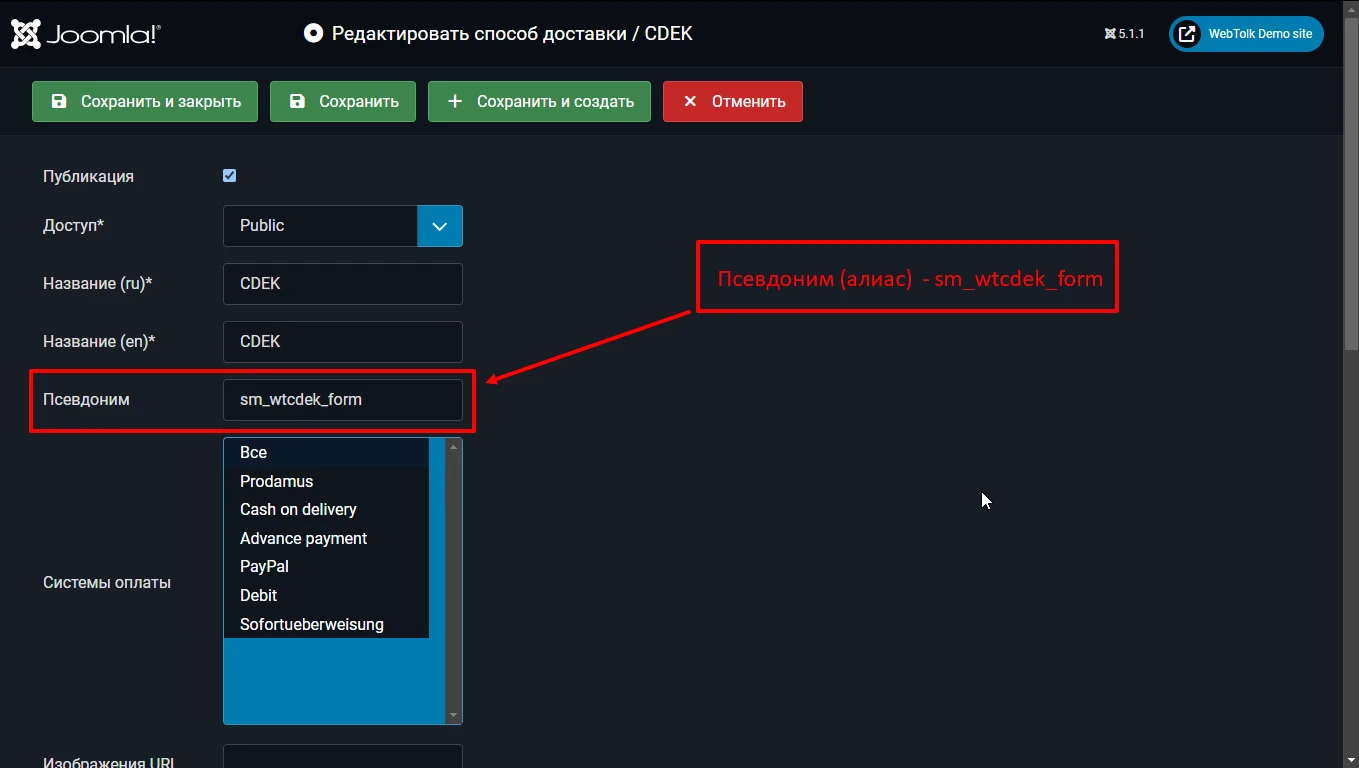Image resolution: width=1359 pixels, height=768 pixels.
Task: Select "Cash on delivery" payment option
Action: [327, 510]
